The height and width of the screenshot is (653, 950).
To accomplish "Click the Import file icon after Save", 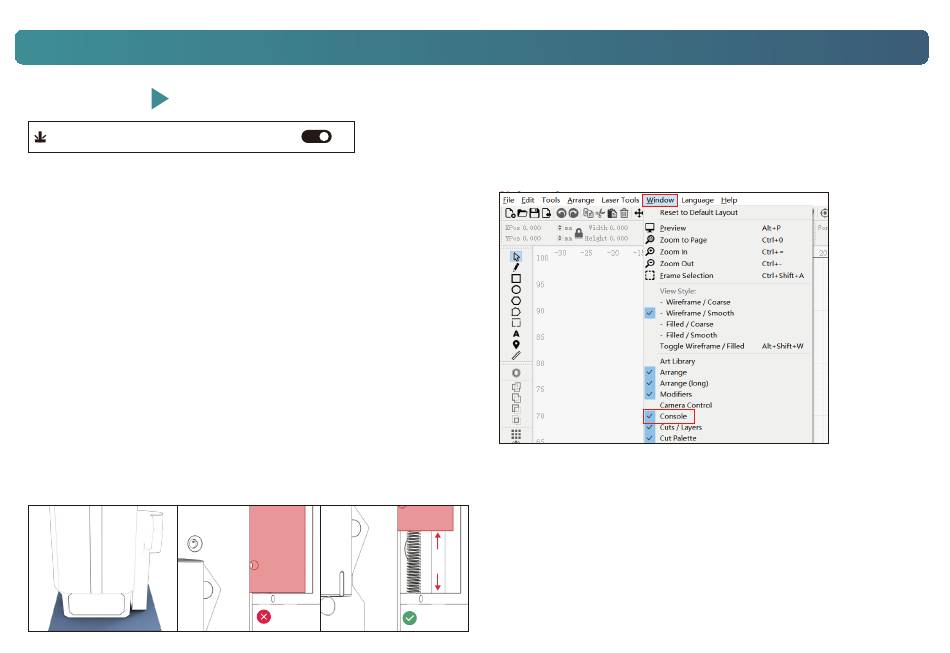I will tap(546, 213).
